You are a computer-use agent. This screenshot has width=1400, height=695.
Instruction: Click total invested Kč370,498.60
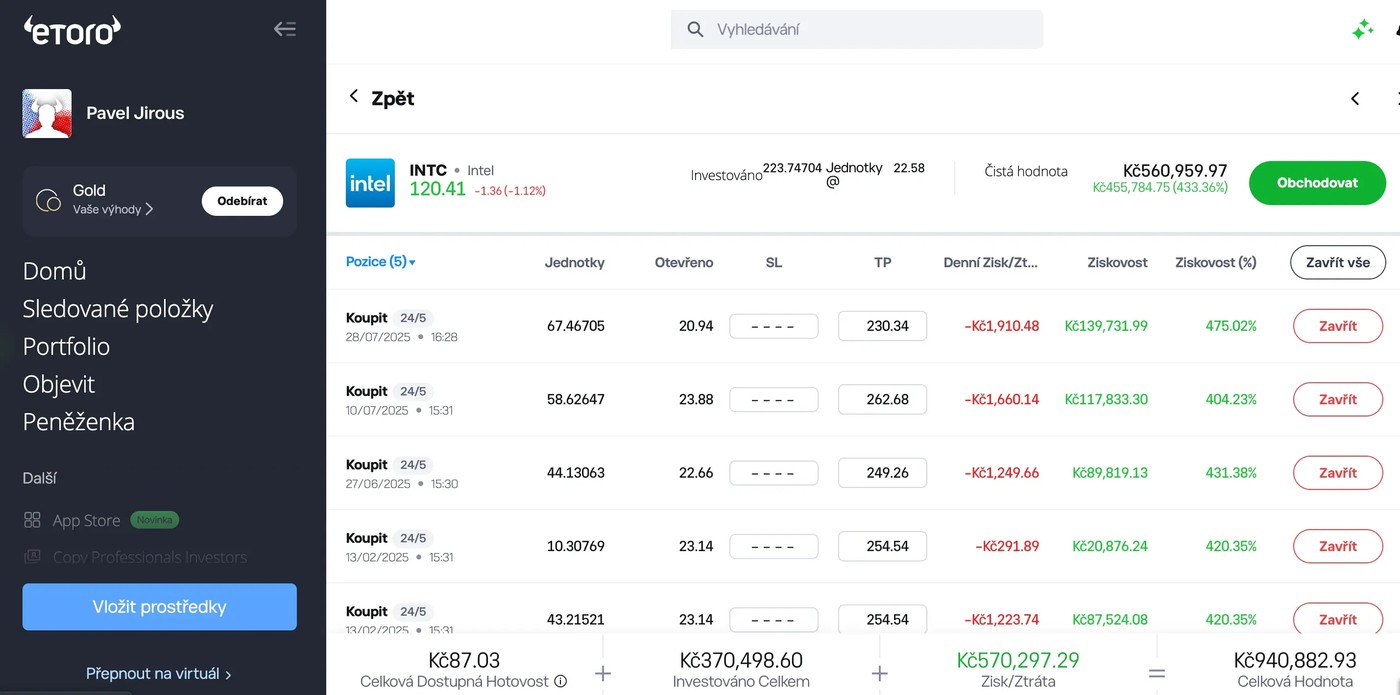741,661
